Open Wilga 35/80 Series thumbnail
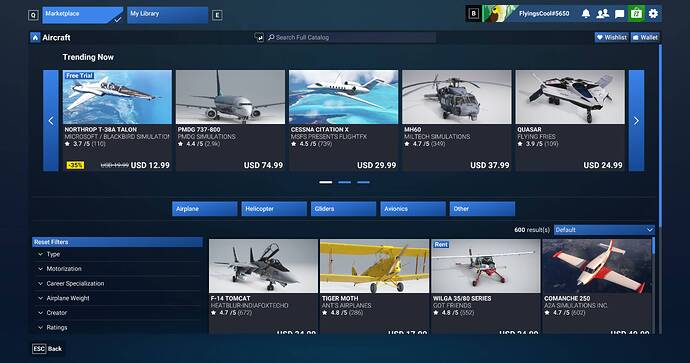 pos(486,266)
